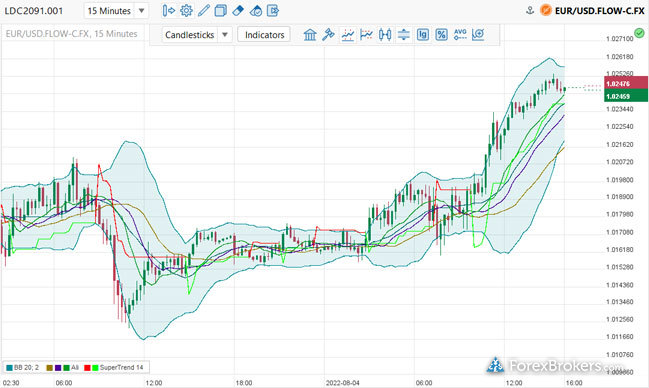Viewport: 649px width, 388px height.
Task: Click the green connection status checkmark
Action: point(639,33)
